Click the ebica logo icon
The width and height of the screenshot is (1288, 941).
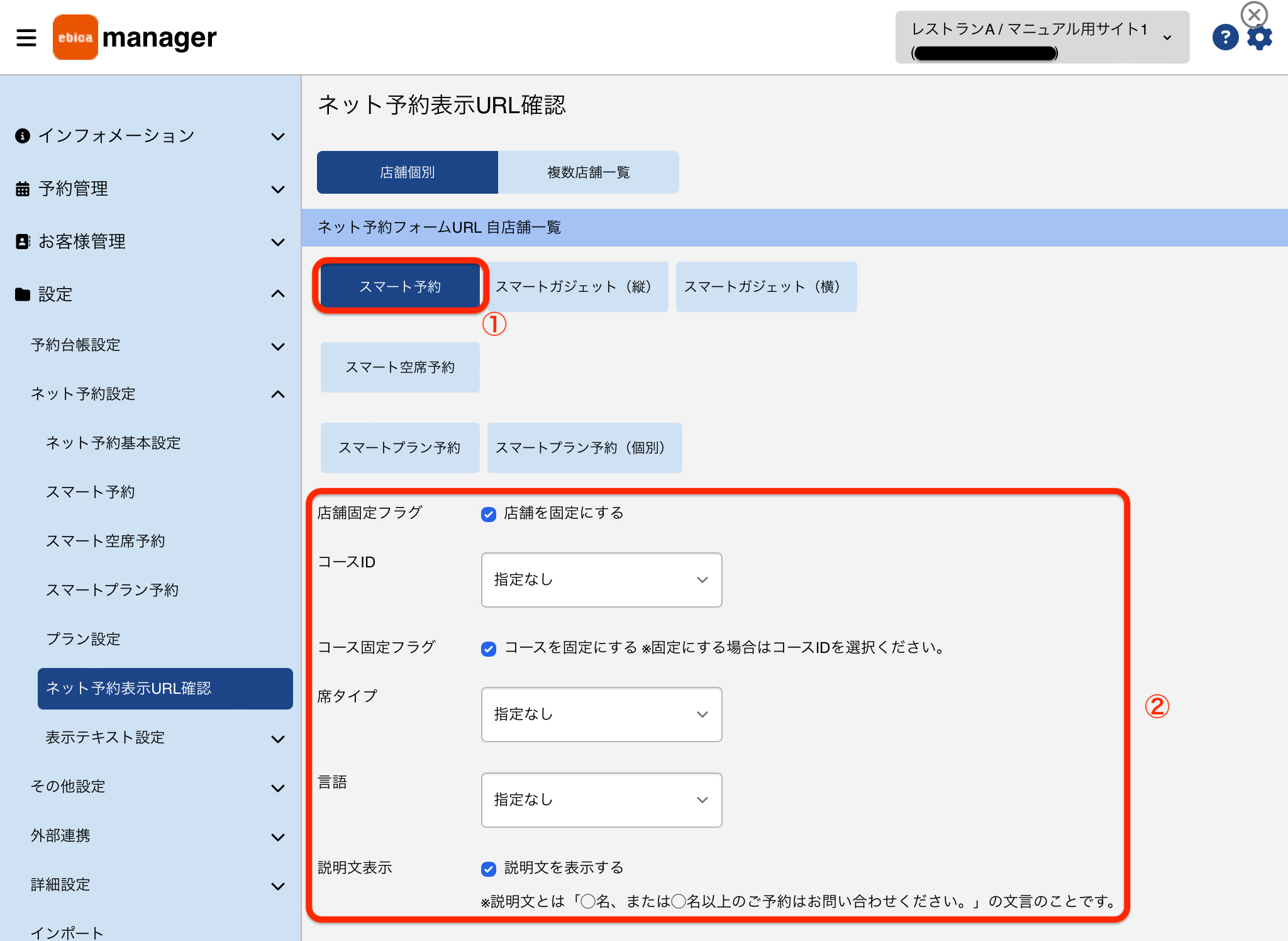tap(75, 37)
